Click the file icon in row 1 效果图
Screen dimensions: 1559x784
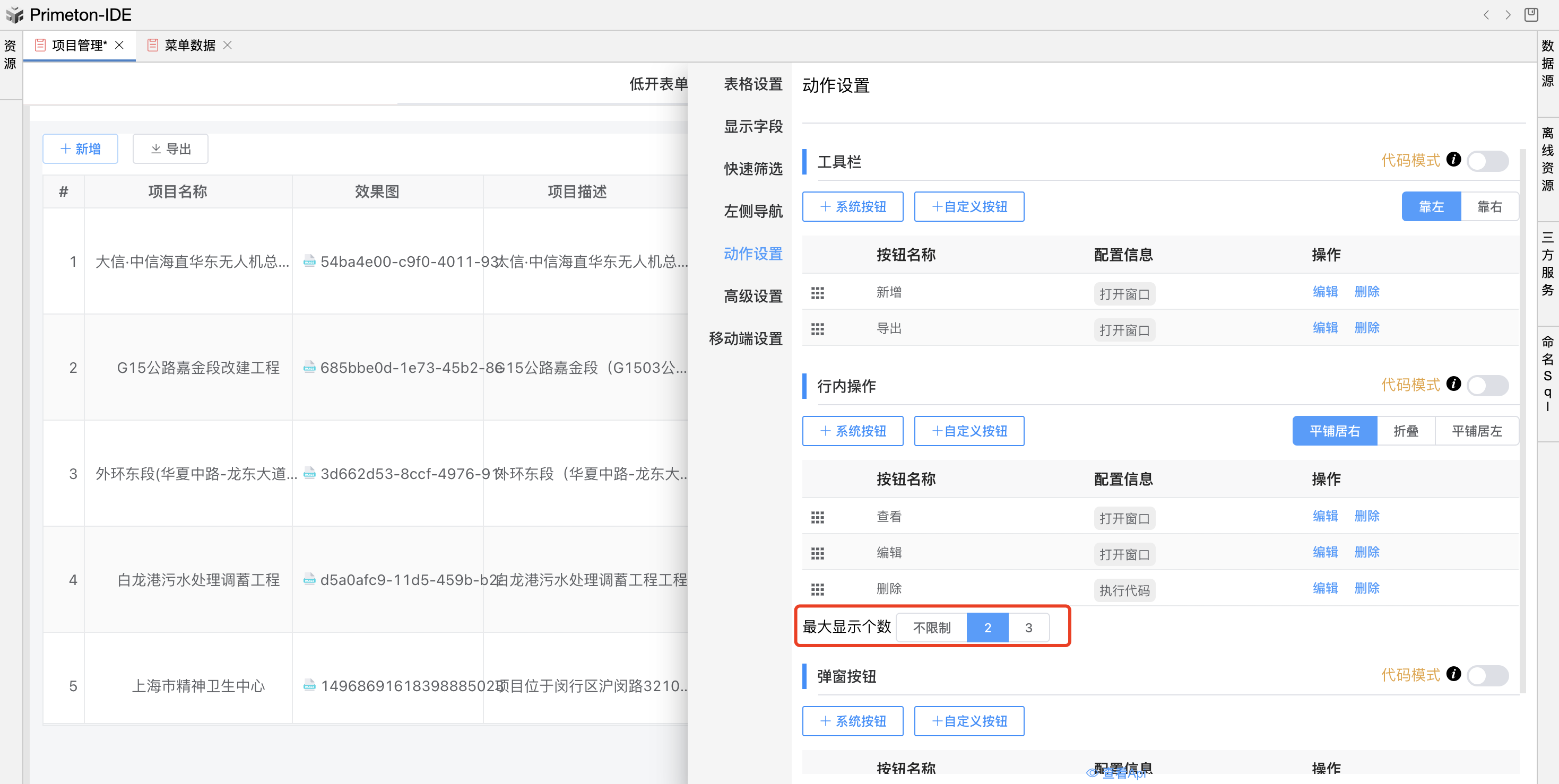[x=309, y=262]
